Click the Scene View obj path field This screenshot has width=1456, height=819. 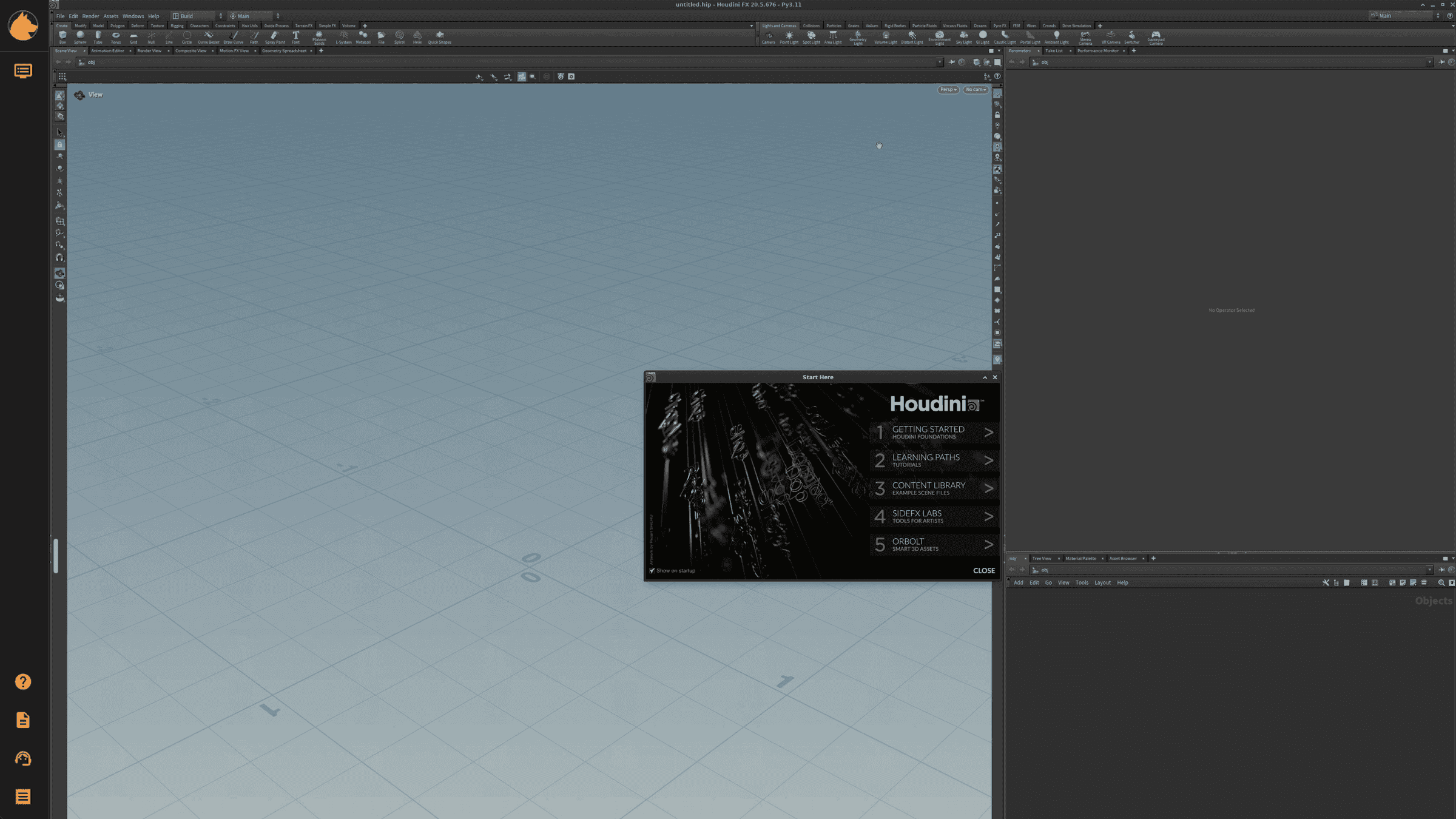click(x=510, y=62)
